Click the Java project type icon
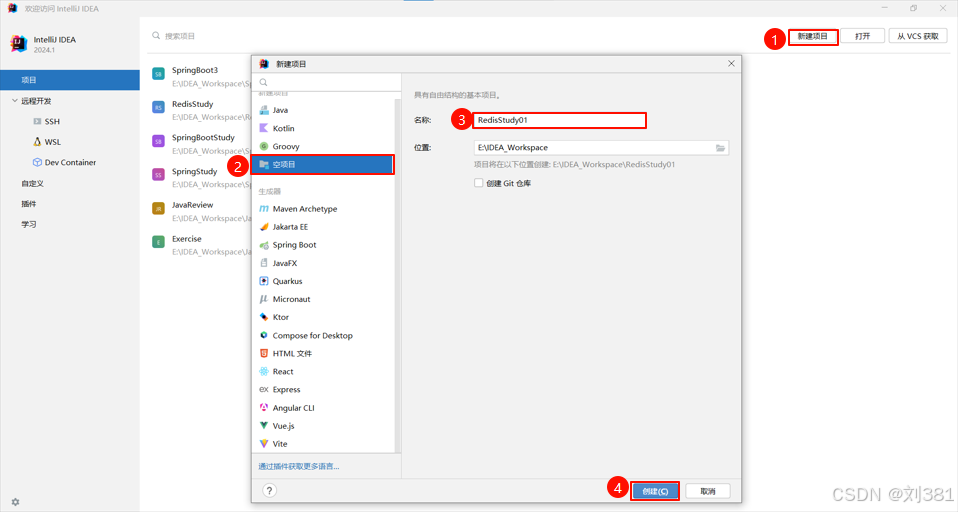The height and width of the screenshot is (512, 958). tap(264, 110)
